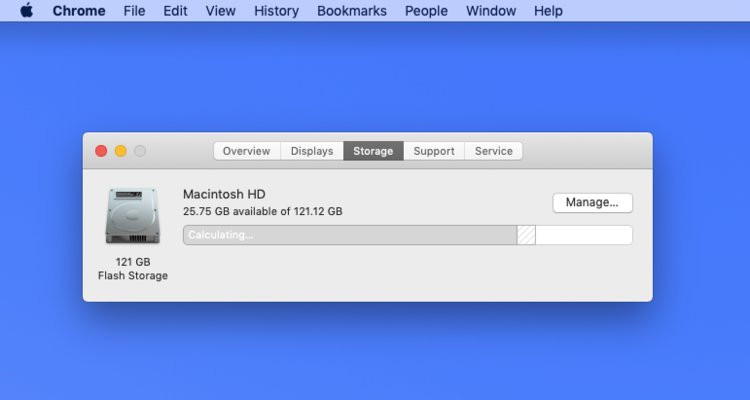This screenshot has height=400, width=750.
Task: Open the Edit menu
Action: (x=175, y=11)
